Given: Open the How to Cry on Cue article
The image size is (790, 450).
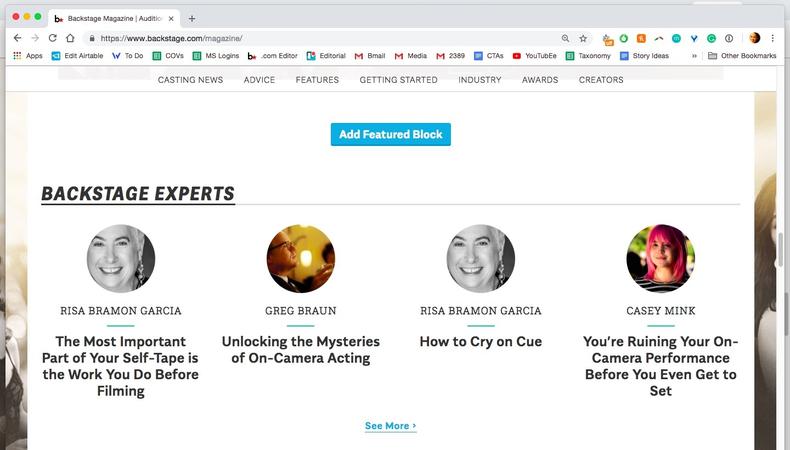Looking at the screenshot, I should coord(480,342).
